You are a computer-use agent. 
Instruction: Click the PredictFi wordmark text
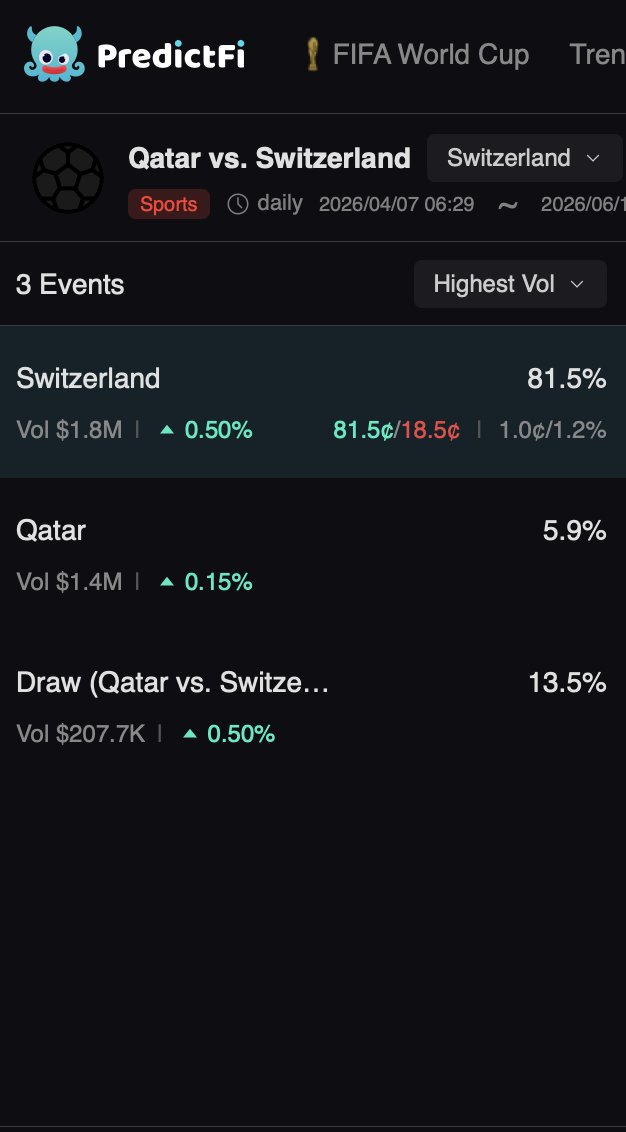[171, 55]
